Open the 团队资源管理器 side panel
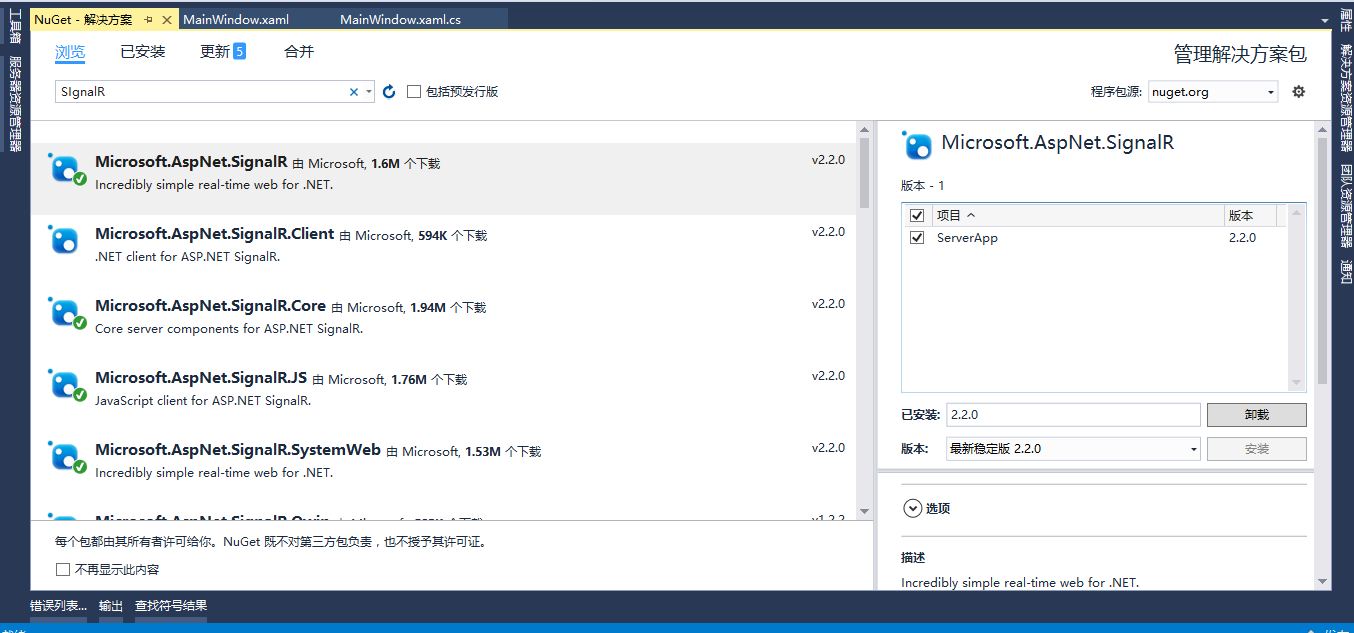Viewport: 1354px width, 633px height. [x=1345, y=204]
